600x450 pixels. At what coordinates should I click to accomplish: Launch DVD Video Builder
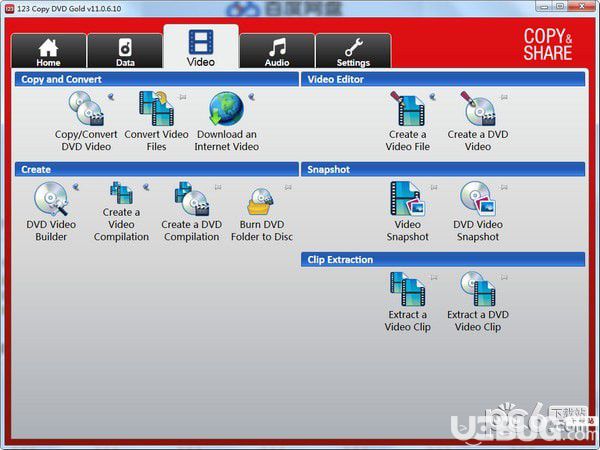click(51, 212)
